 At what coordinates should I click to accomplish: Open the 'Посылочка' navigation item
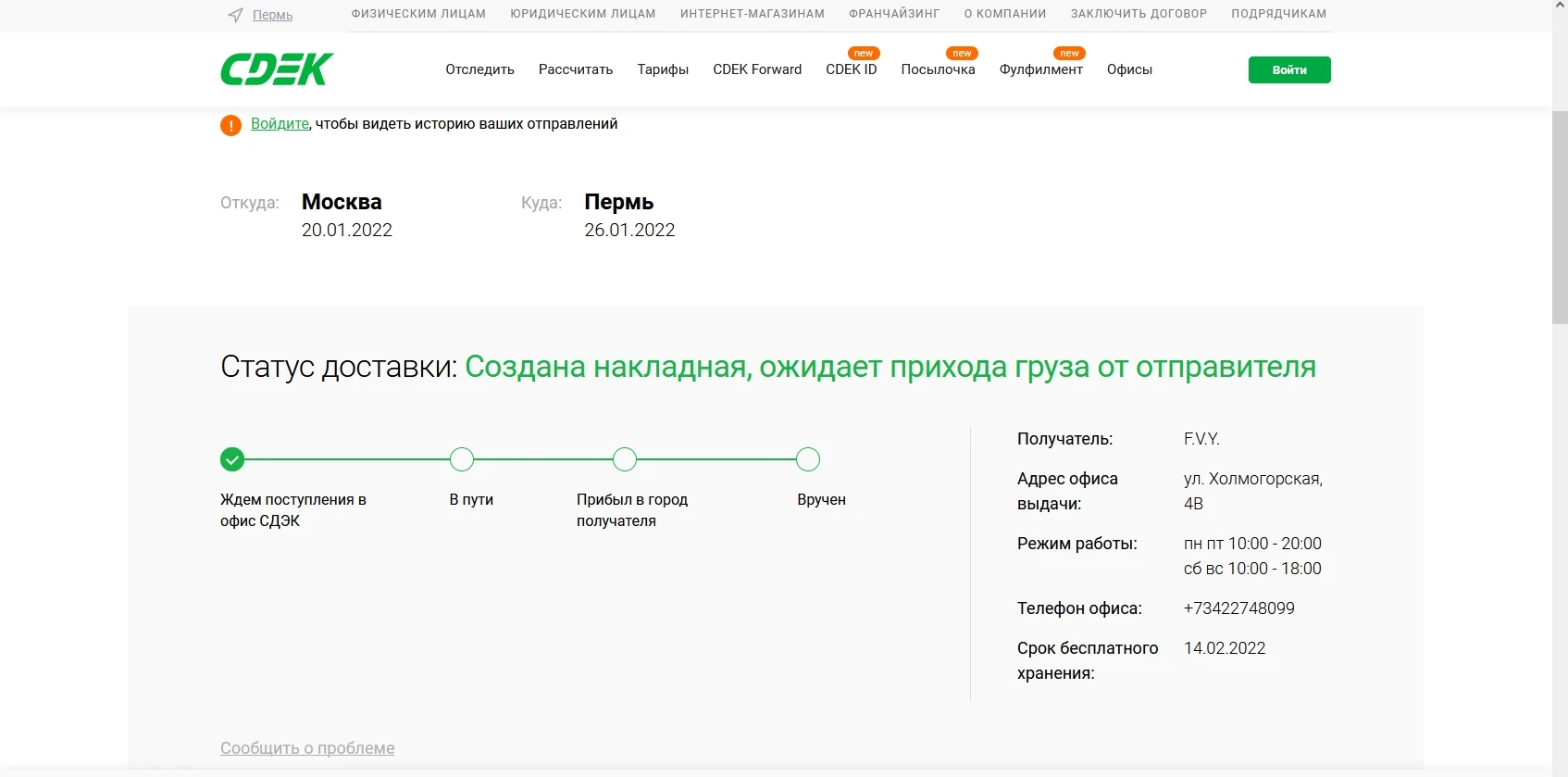point(939,69)
